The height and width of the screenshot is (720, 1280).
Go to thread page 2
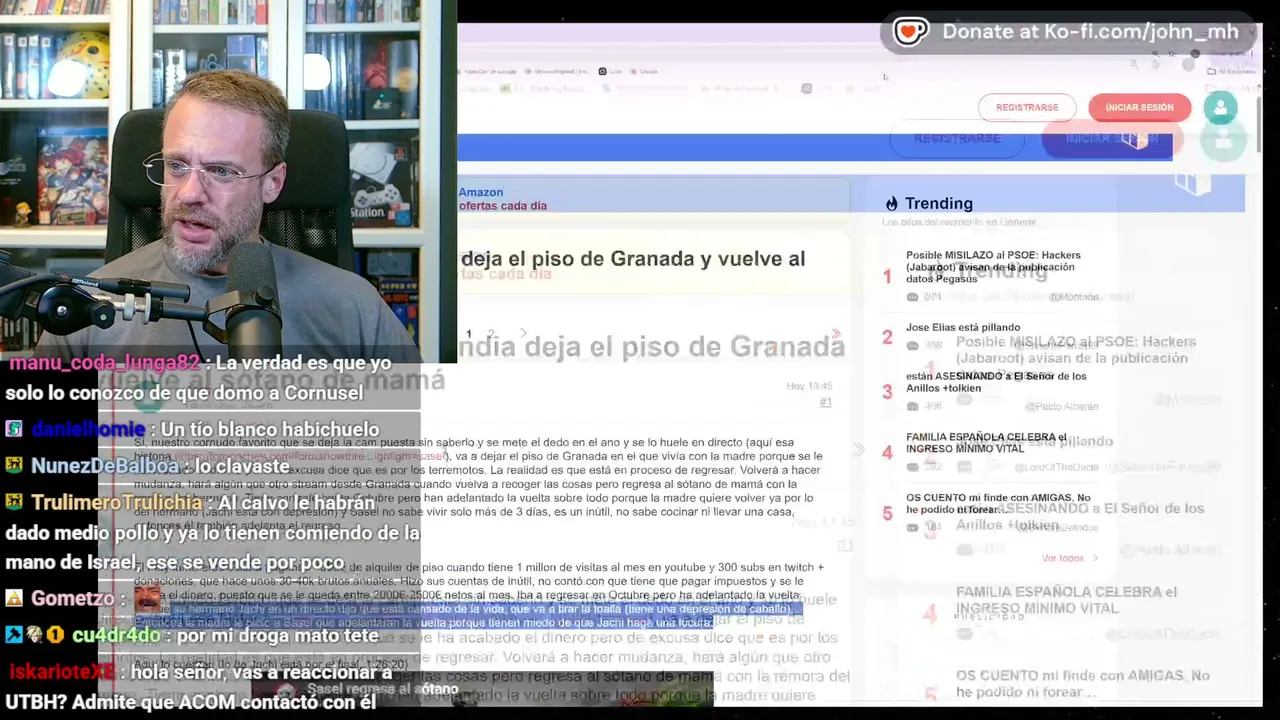pyautogui.click(x=490, y=334)
